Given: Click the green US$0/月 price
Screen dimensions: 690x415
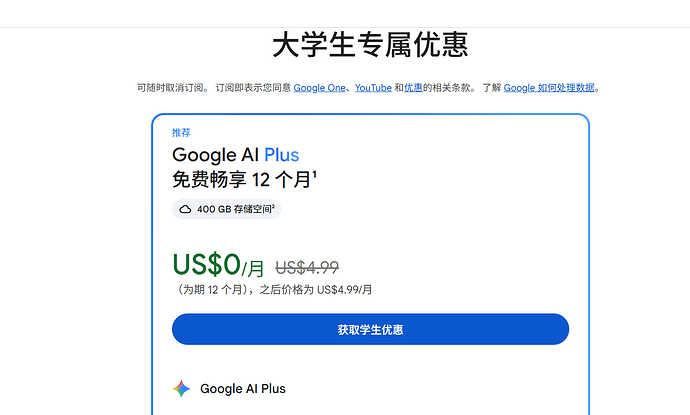Looking at the screenshot, I should pos(218,265).
